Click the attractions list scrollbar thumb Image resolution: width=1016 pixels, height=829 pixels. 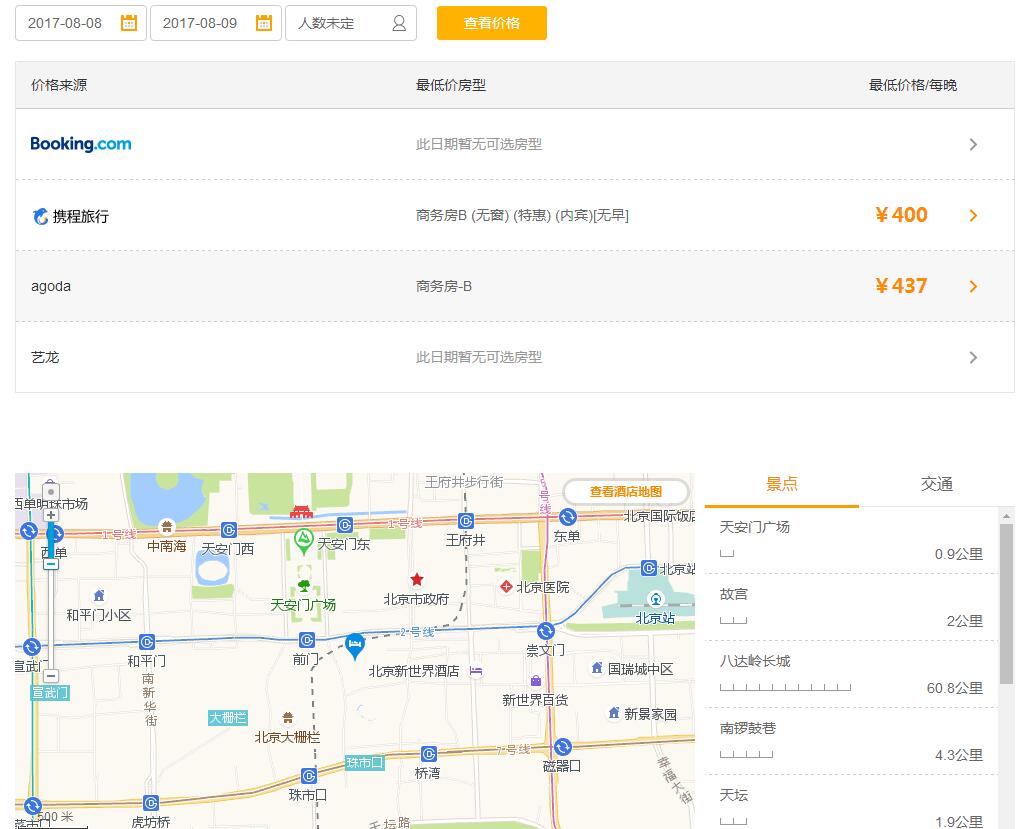coord(1006,604)
